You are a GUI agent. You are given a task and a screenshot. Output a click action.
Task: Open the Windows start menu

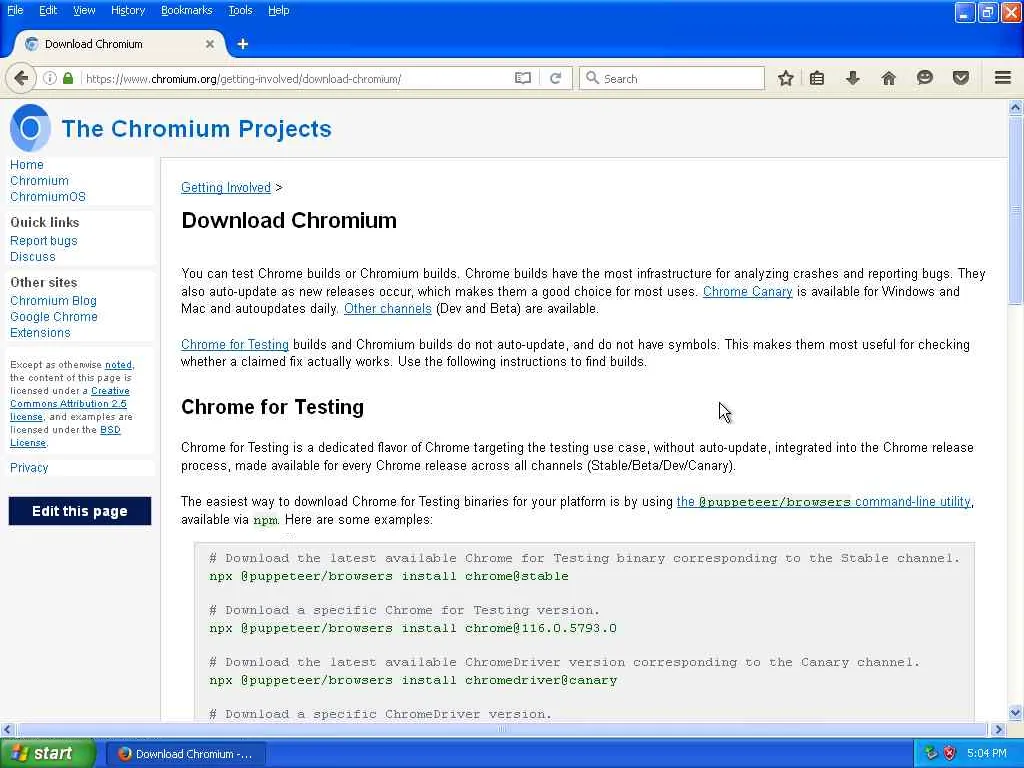coord(46,753)
